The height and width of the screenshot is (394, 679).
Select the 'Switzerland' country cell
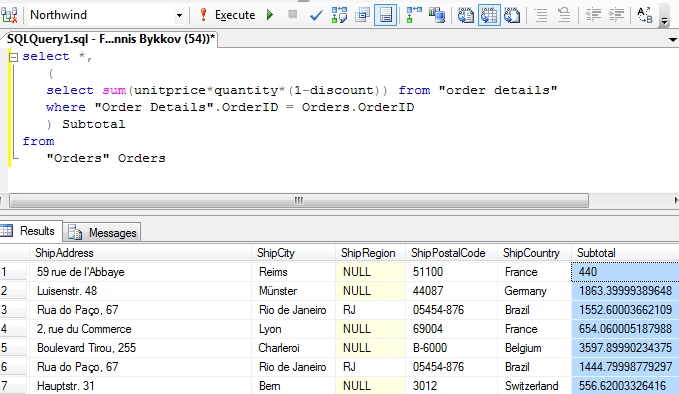[534, 386]
